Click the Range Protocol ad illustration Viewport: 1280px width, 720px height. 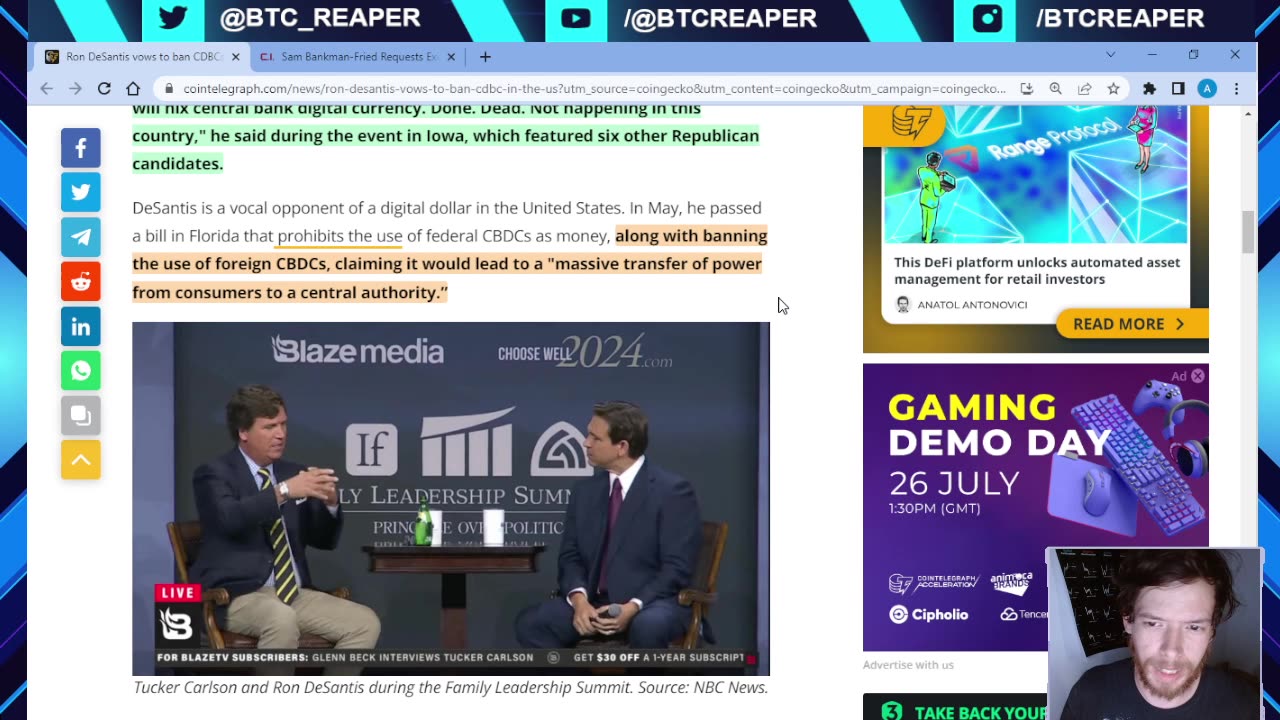pos(1035,175)
